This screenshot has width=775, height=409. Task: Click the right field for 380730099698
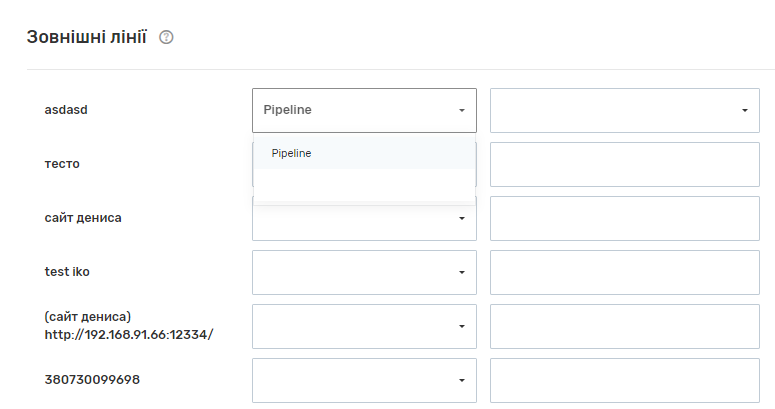[624, 380]
